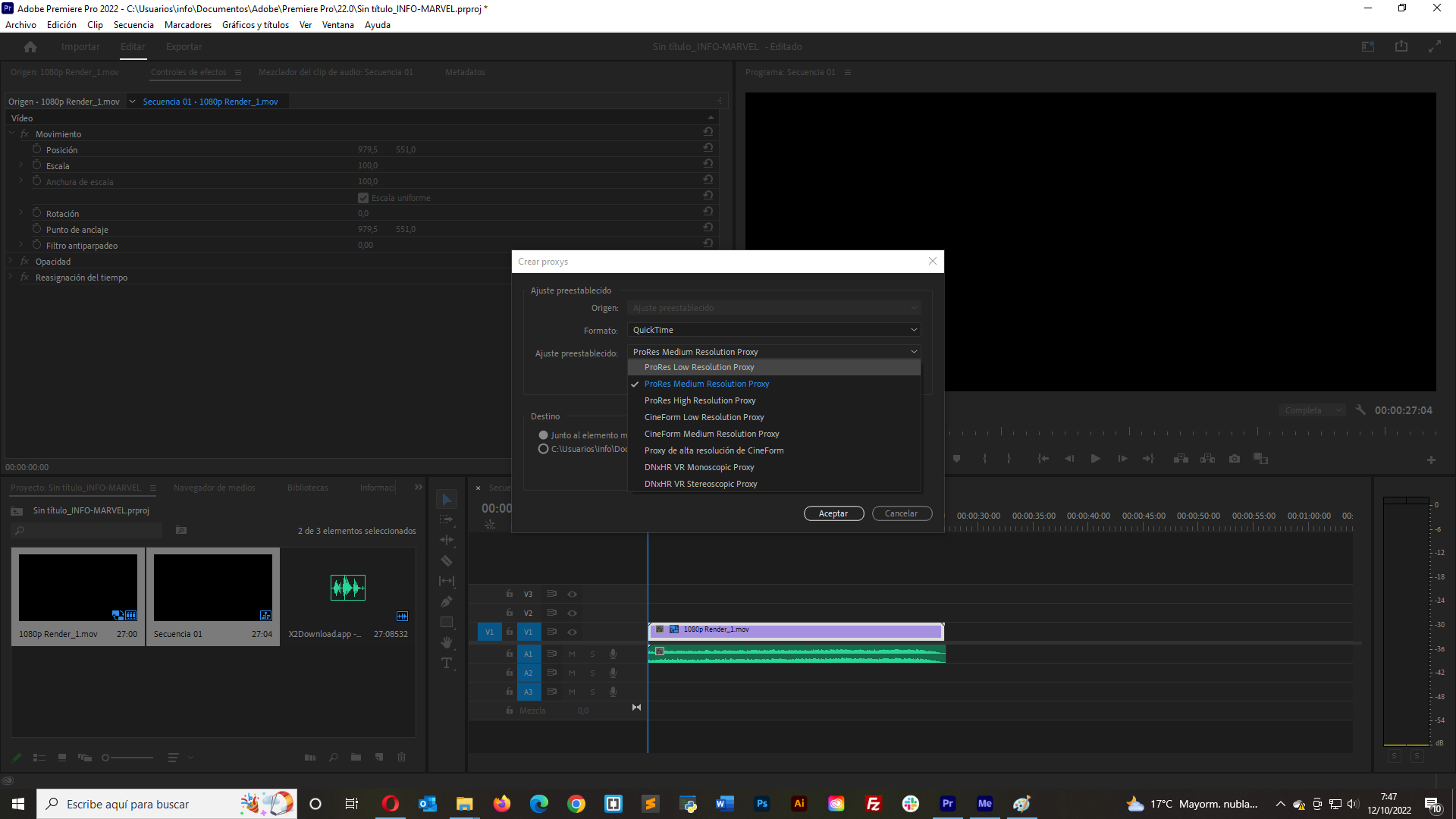Select the Razor tool in tools panel

[x=447, y=561]
